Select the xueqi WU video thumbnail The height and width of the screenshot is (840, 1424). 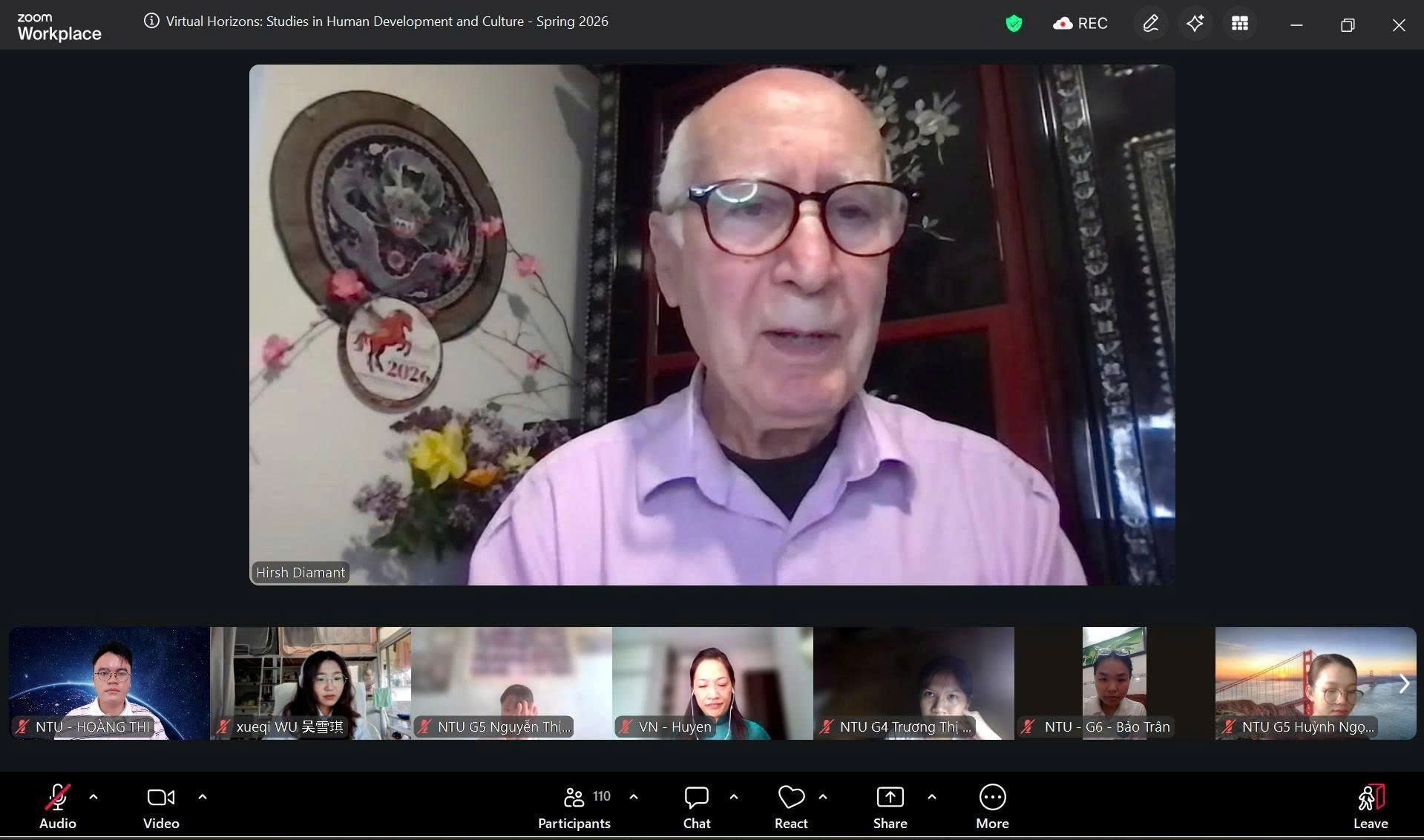(x=310, y=683)
